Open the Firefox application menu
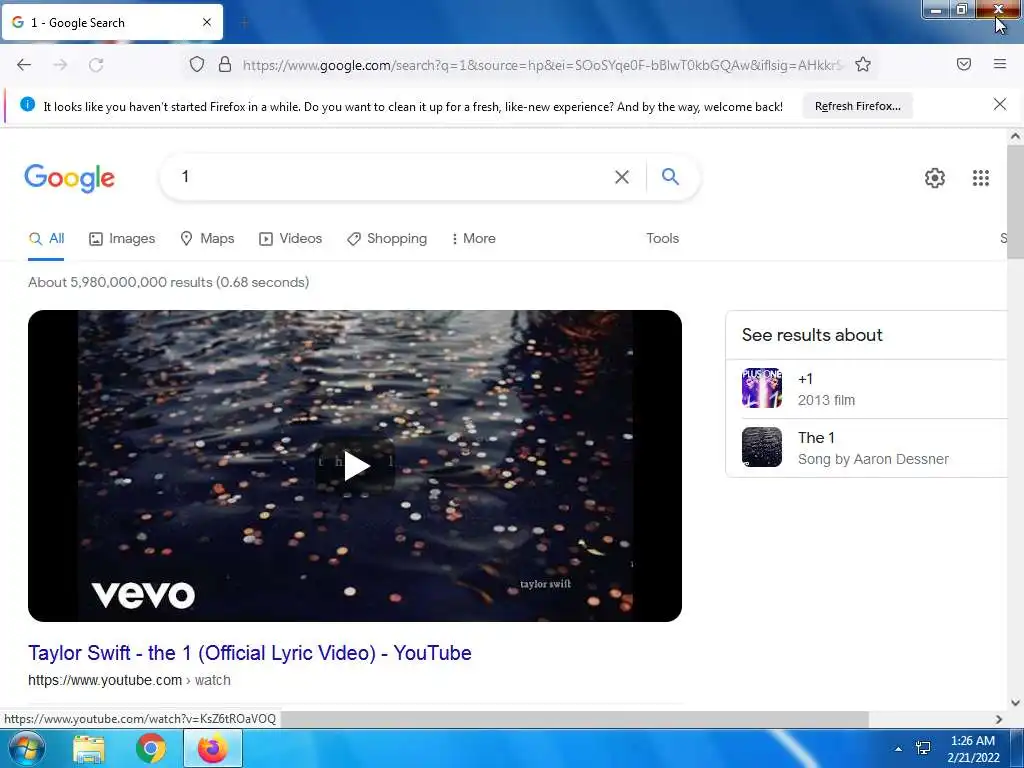Screen dimensions: 1024x768 (x=1000, y=64)
